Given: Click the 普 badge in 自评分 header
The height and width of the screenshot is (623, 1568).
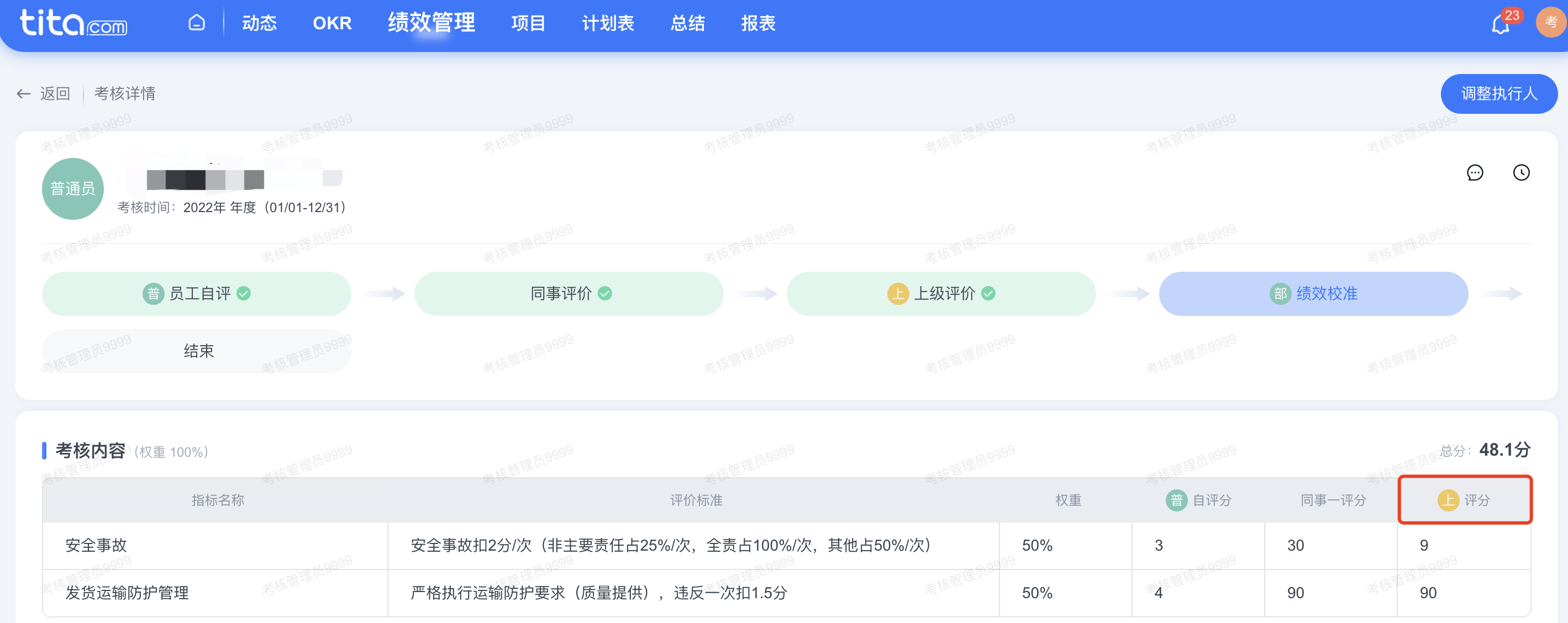Looking at the screenshot, I should tap(1176, 500).
